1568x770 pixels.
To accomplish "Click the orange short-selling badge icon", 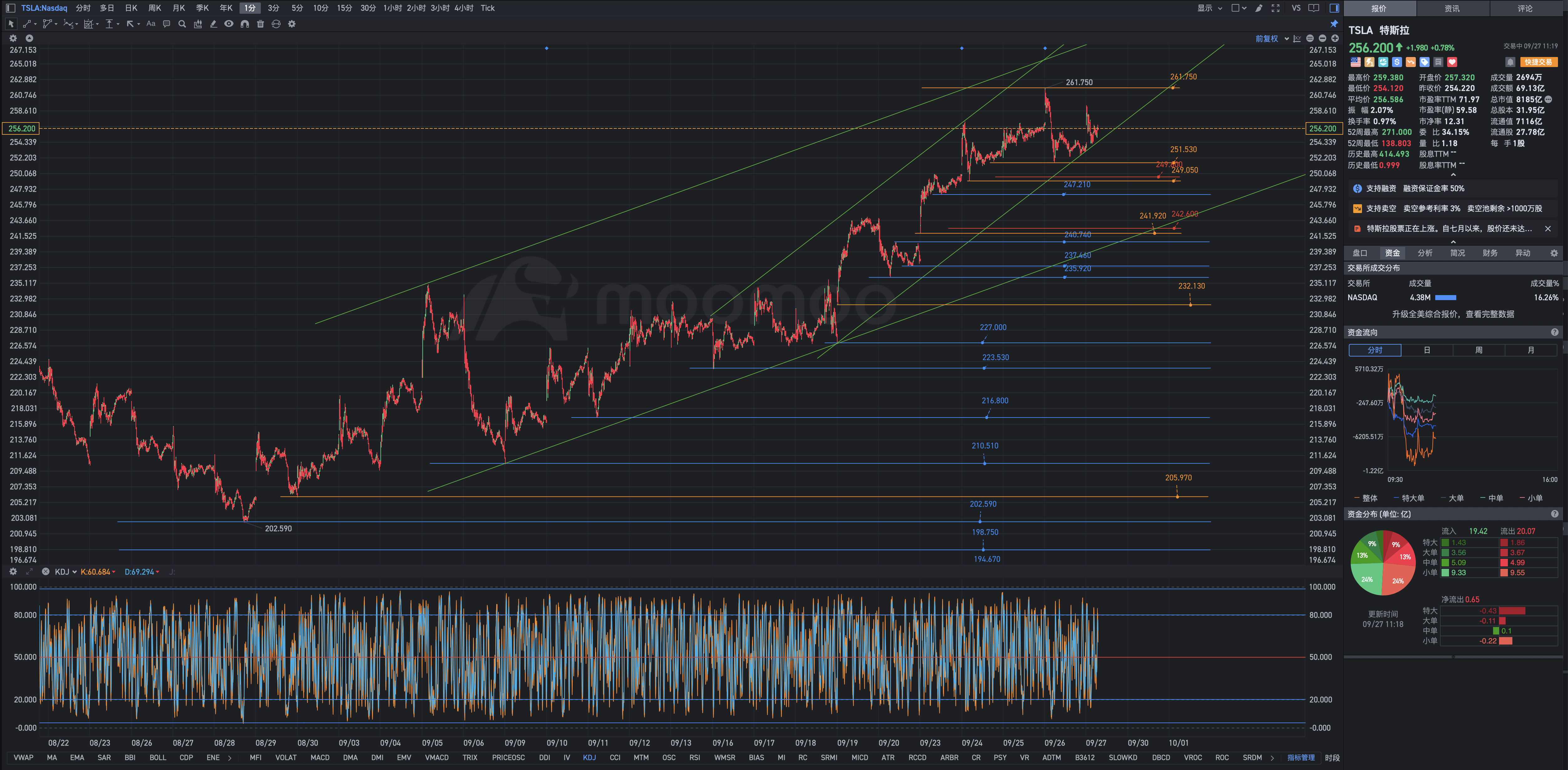I will (x=1410, y=62).
